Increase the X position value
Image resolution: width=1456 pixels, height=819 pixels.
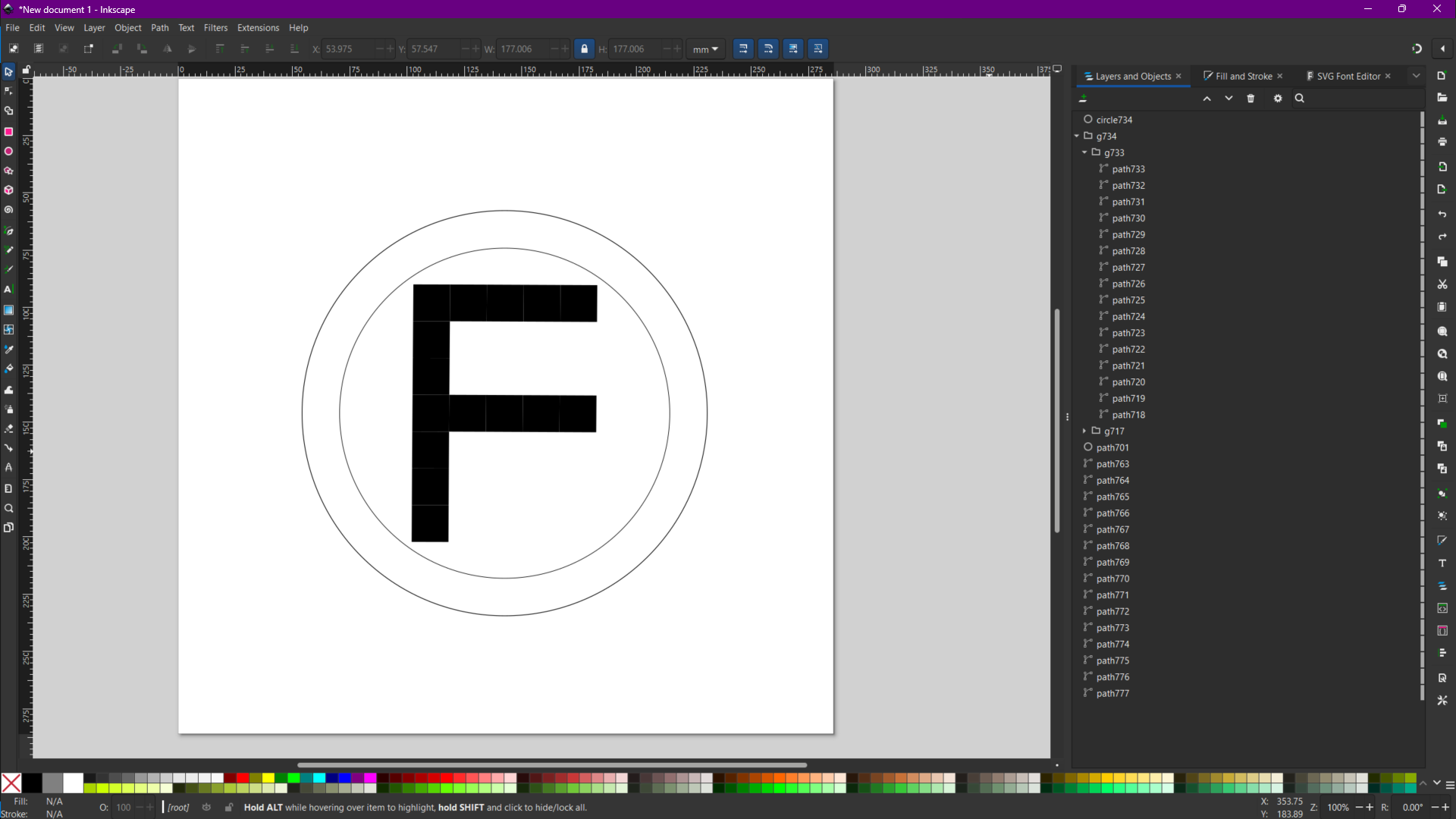[x=391, y=49]
